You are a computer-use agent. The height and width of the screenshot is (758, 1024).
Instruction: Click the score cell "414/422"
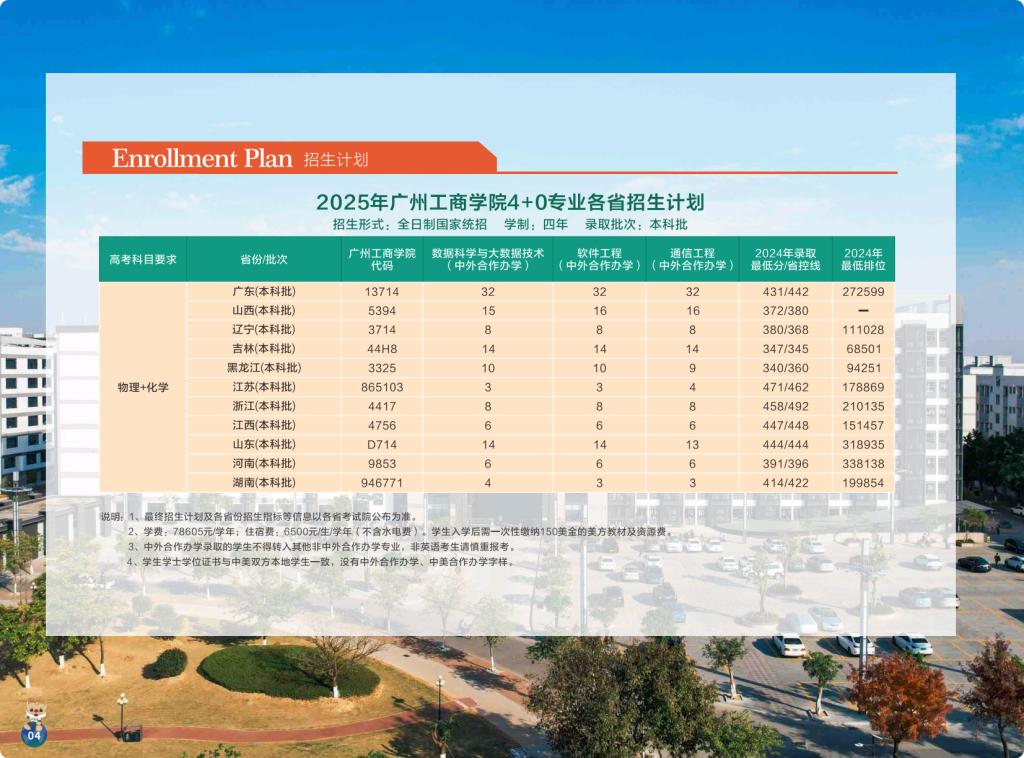click(786, 483)
